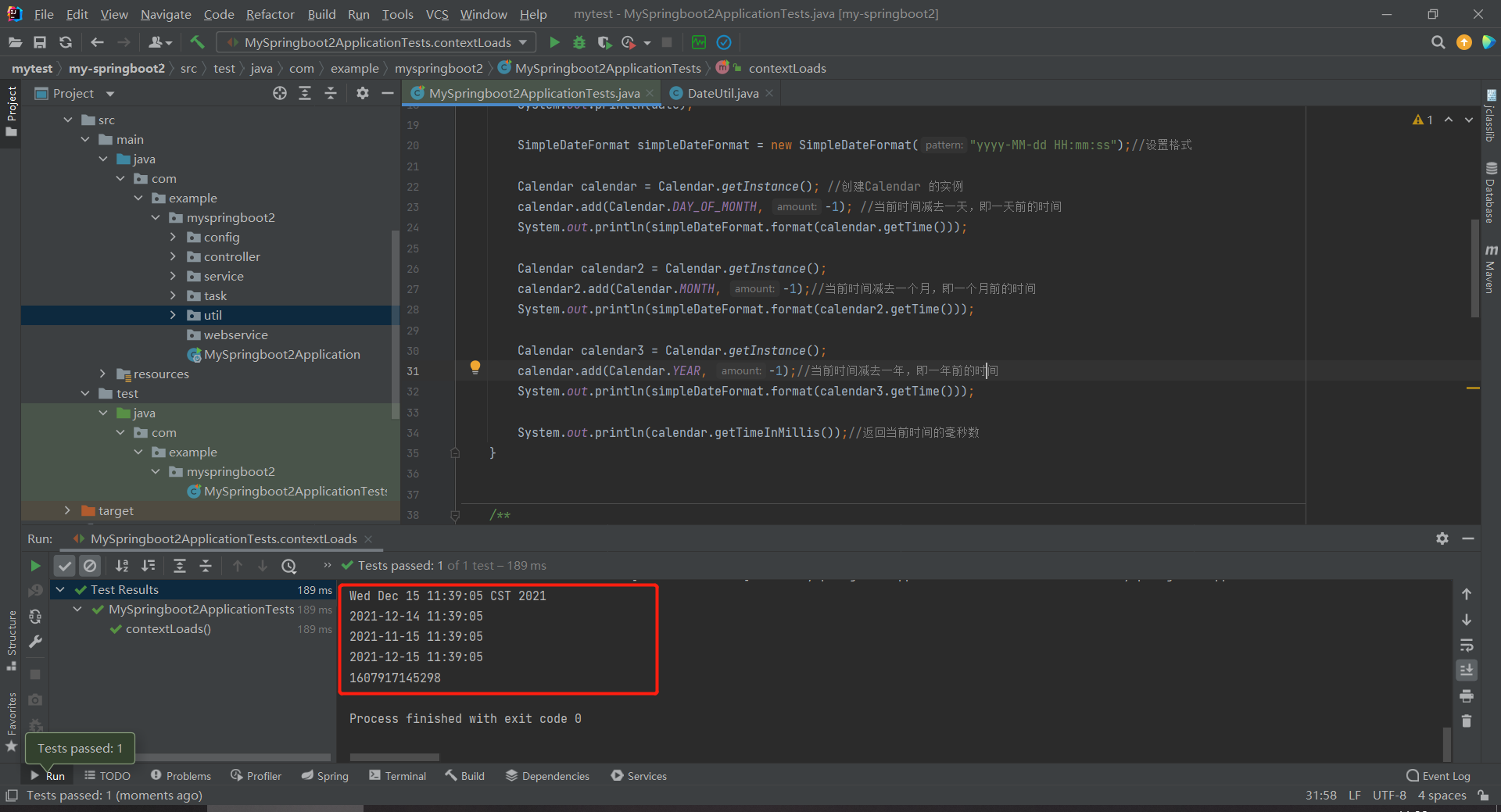Switch to DateUtil.java editor tab

[722, 93]
